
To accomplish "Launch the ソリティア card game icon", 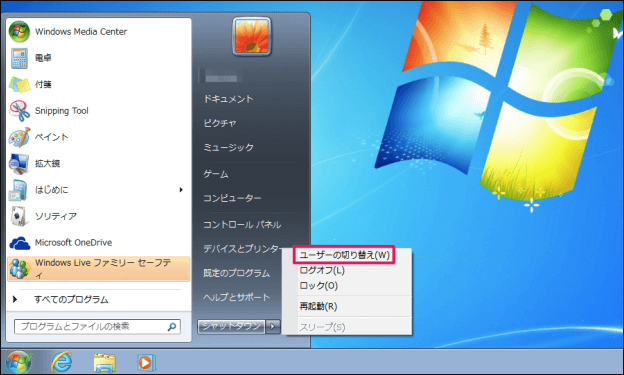I will [19, 216].
